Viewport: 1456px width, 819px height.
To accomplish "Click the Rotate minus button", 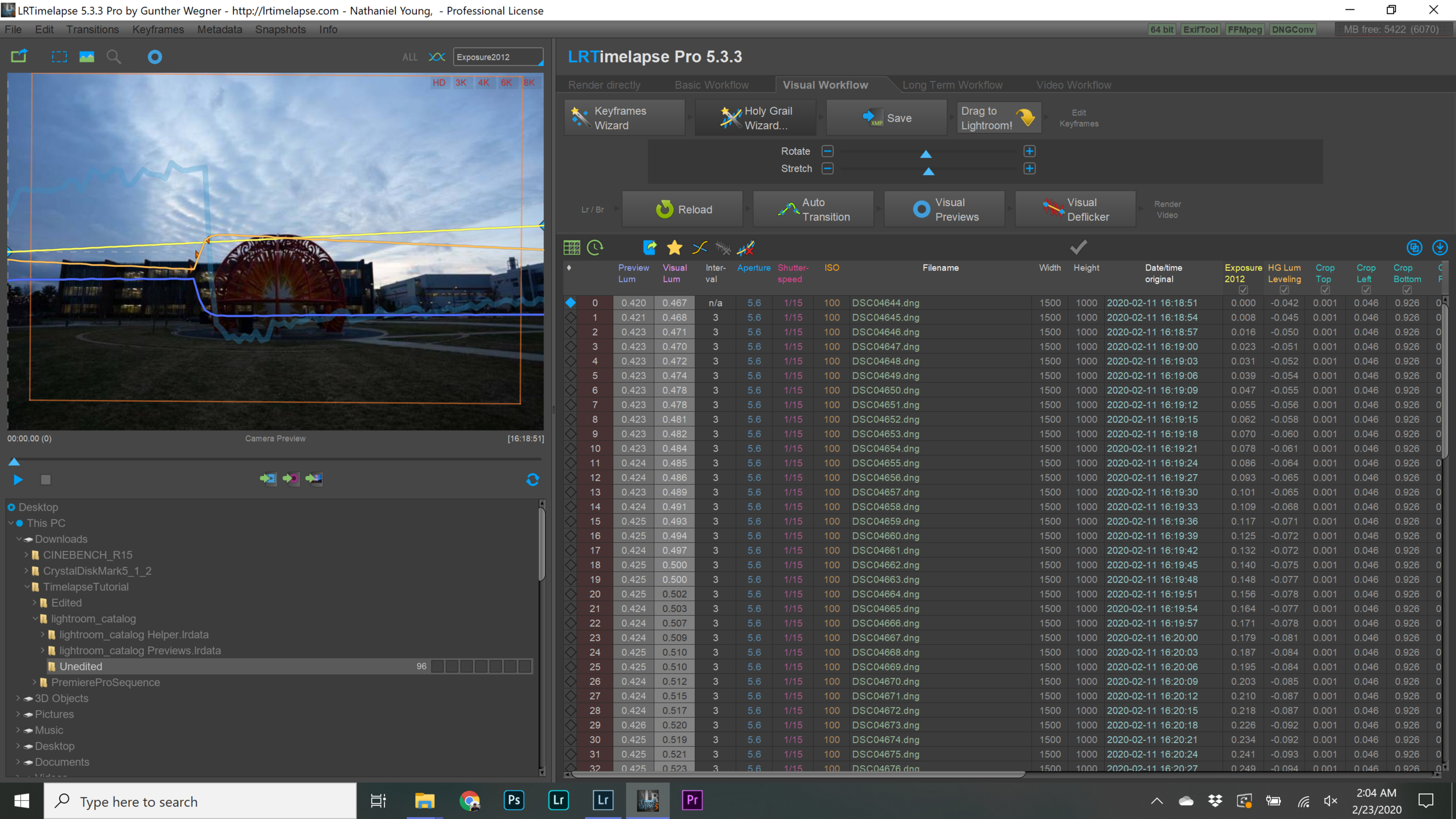I will point(827,151).
